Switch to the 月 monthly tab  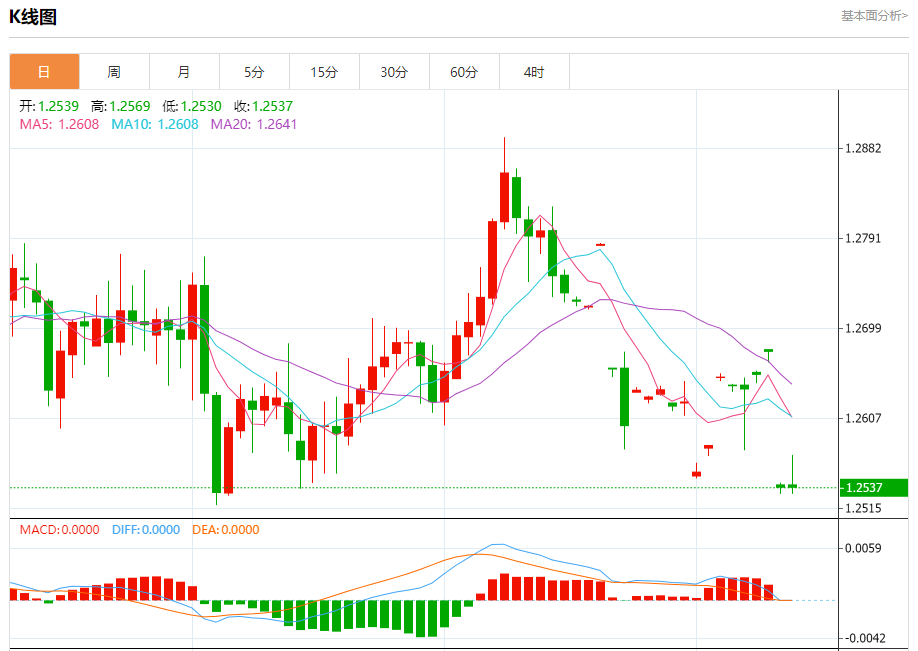click(184, 72)
